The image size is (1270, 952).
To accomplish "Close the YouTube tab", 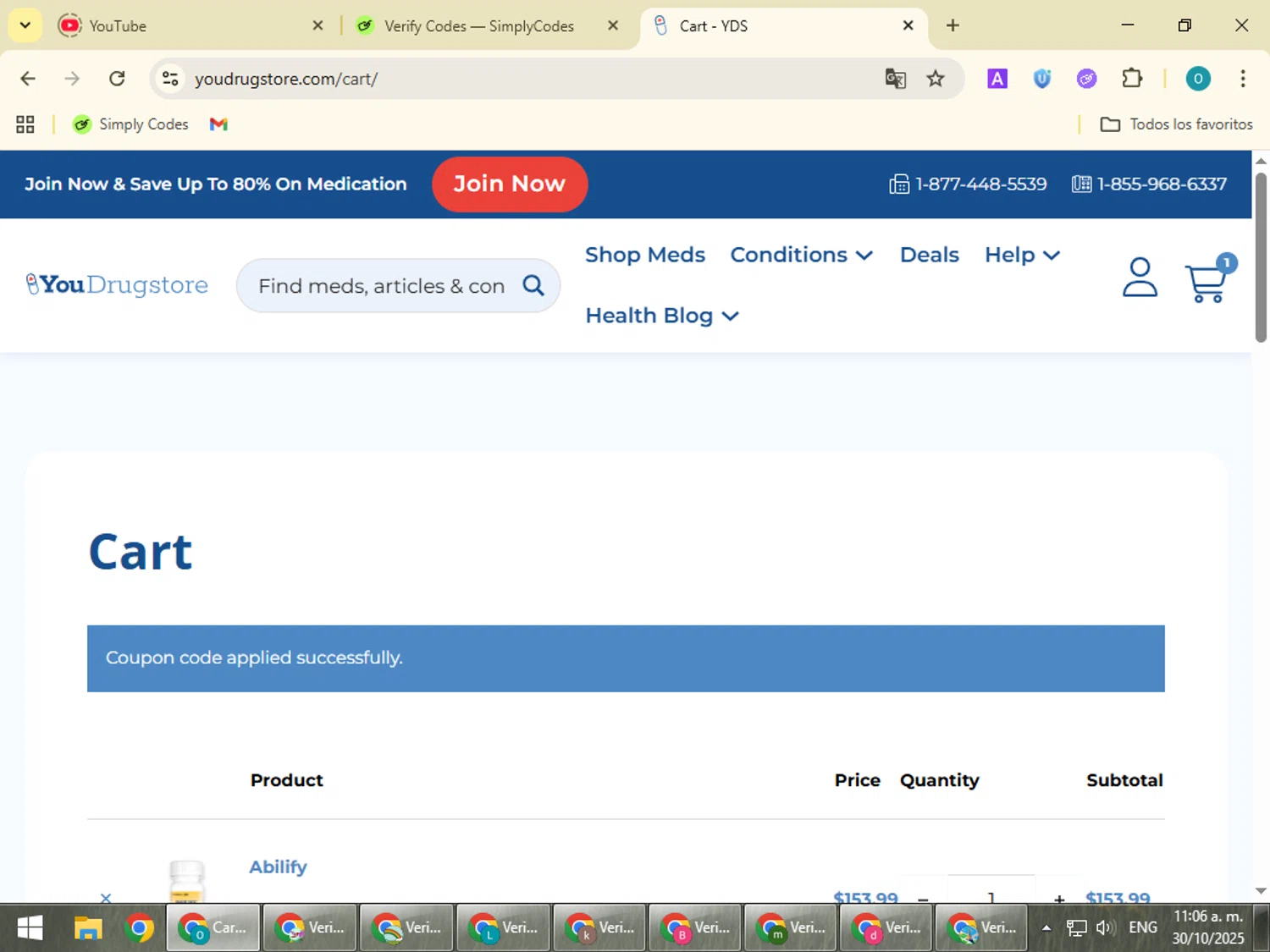I will (317, 25).
